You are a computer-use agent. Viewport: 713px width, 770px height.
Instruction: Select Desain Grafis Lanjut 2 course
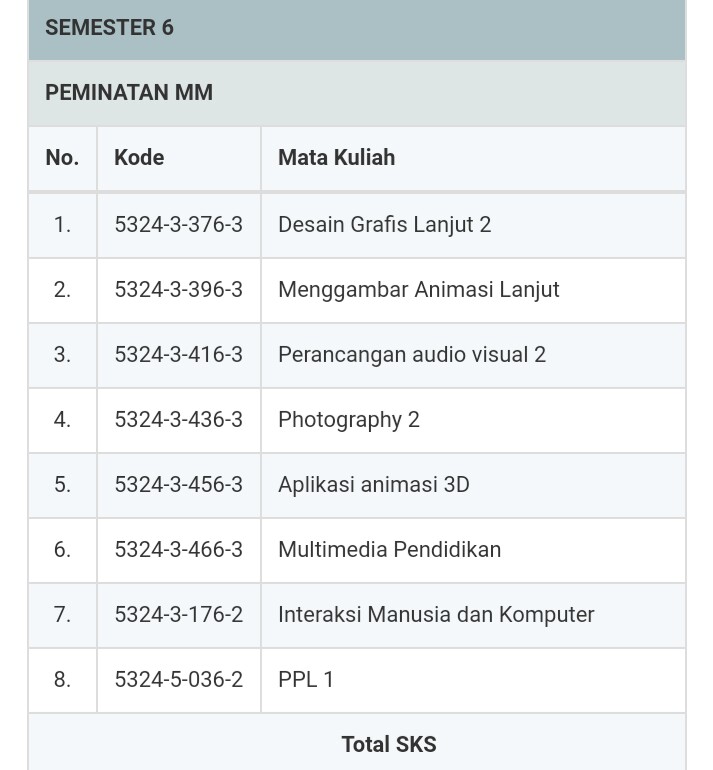tap(384, 225)
